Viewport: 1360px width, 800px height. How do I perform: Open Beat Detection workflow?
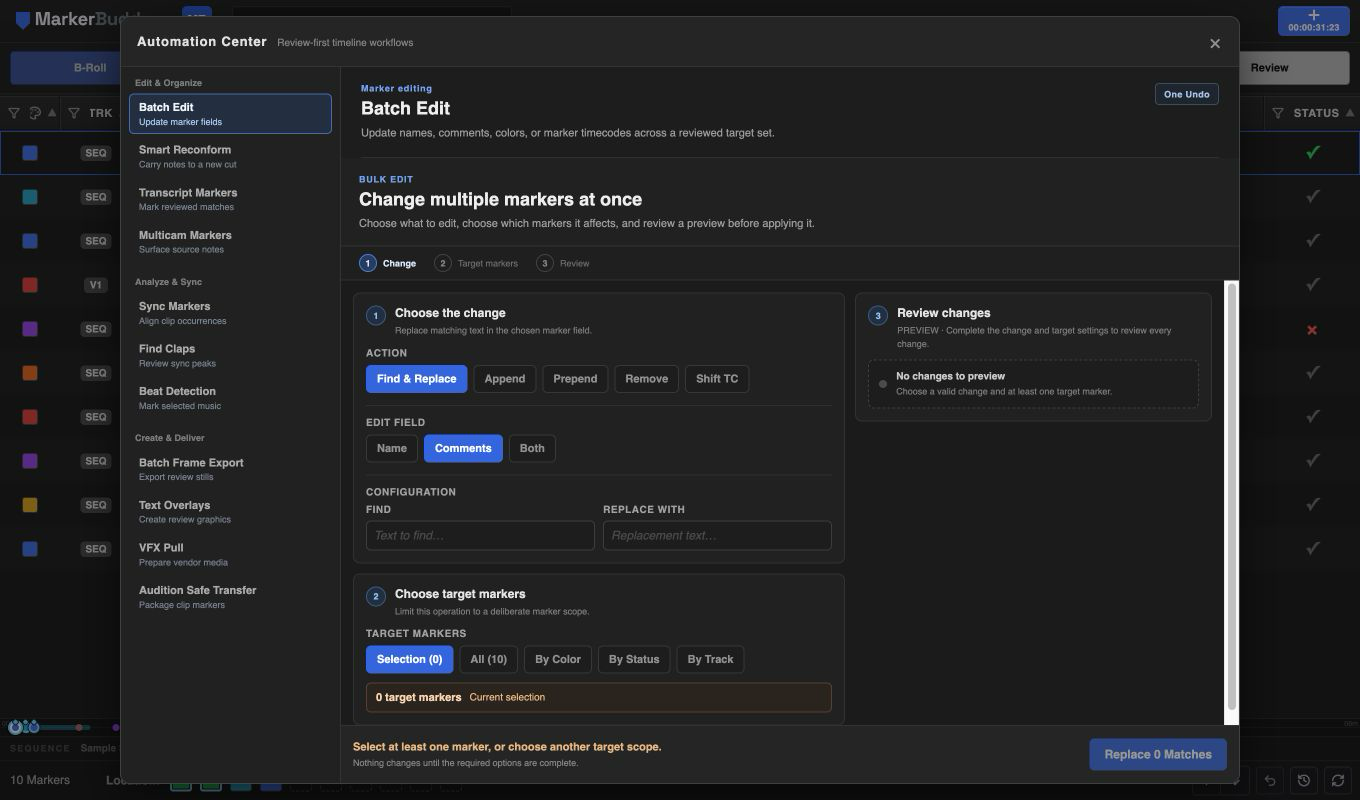[230, 398]
